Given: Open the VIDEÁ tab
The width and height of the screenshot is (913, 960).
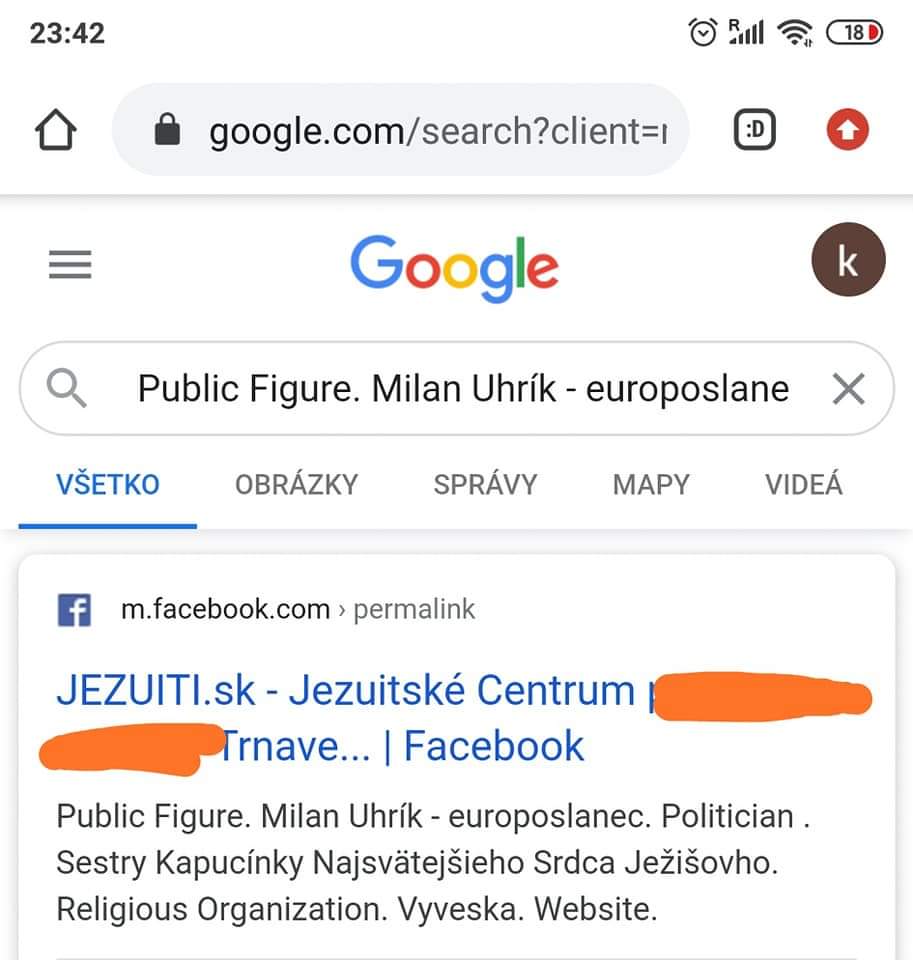Looking at the screenshot, I should (804, 485).
